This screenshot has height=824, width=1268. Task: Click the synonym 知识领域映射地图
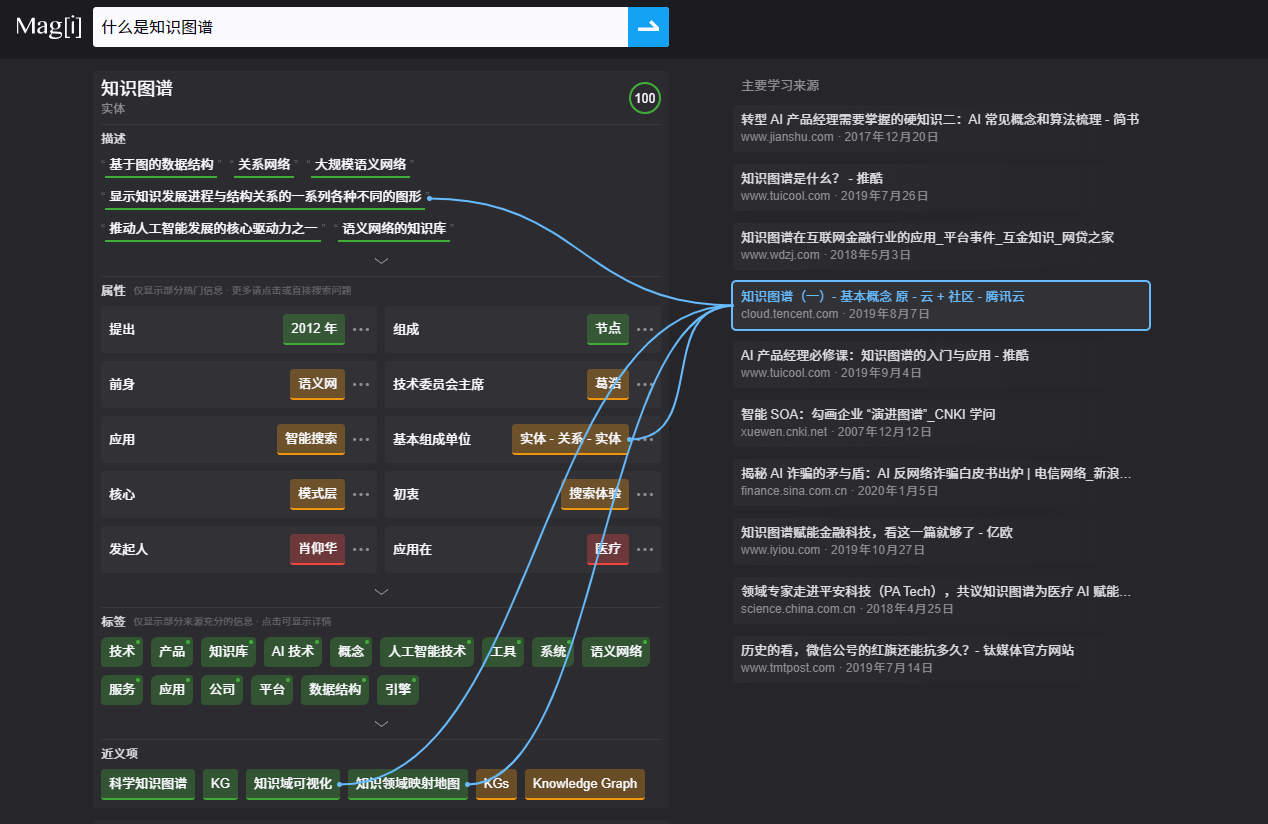pyautogui.click(x=408, y=784)
